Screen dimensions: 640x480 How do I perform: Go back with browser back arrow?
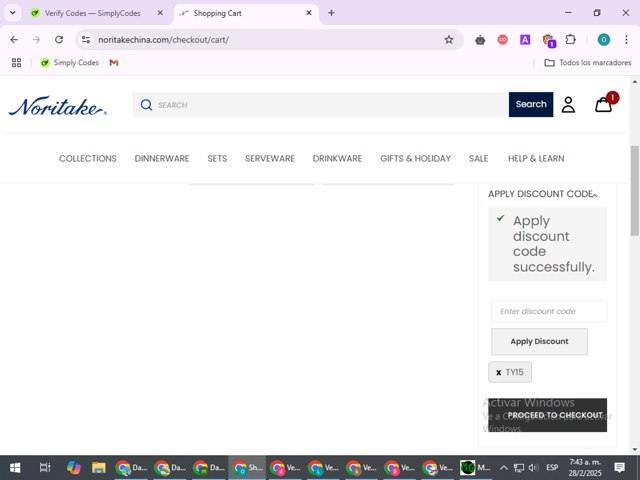[x=14, y=40]
